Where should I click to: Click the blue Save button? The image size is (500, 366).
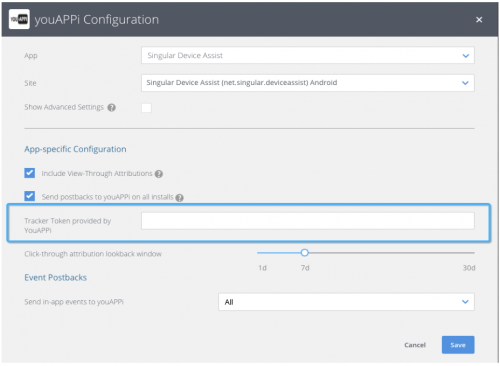458,345
